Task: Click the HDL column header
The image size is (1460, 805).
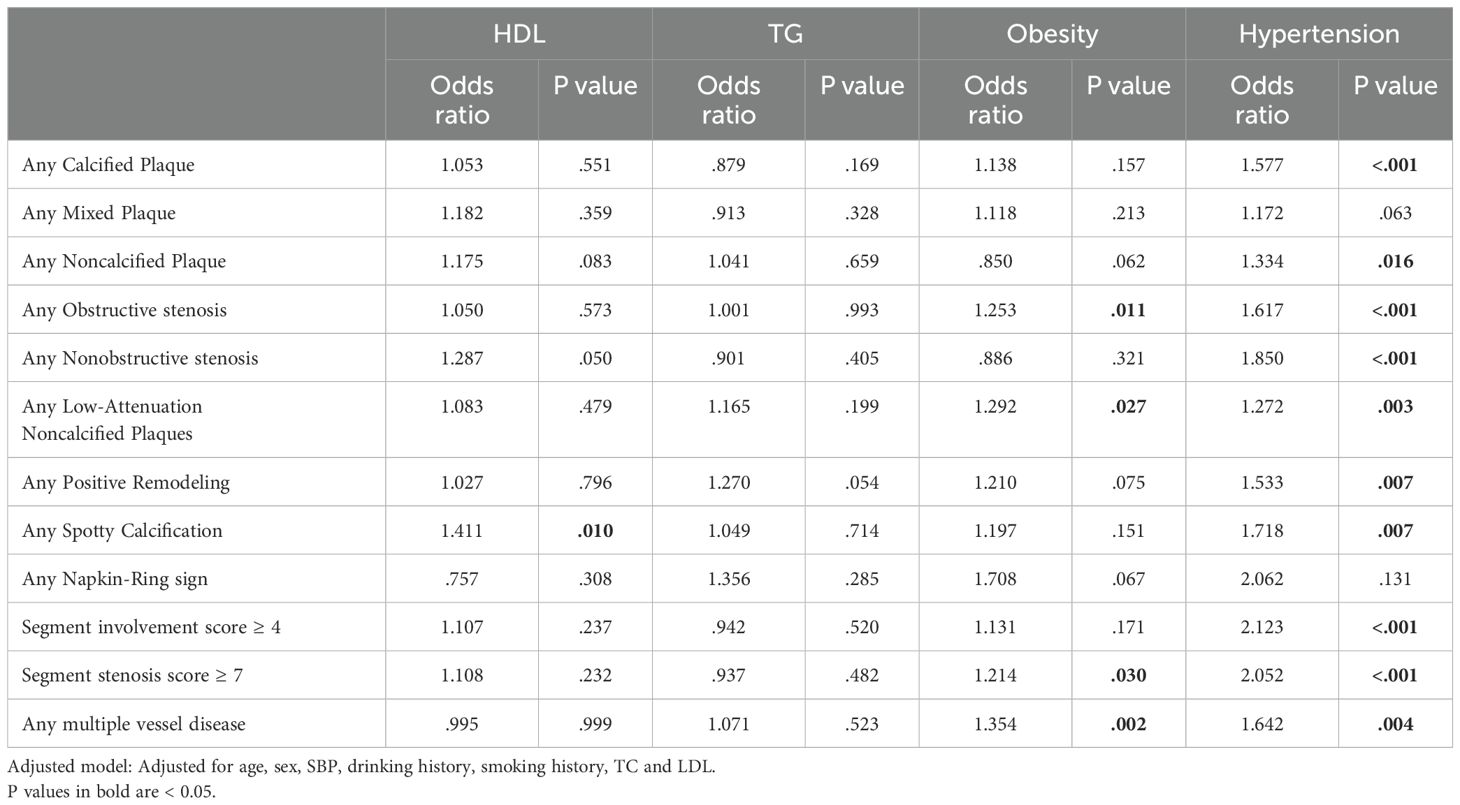Action: point(519,33)
